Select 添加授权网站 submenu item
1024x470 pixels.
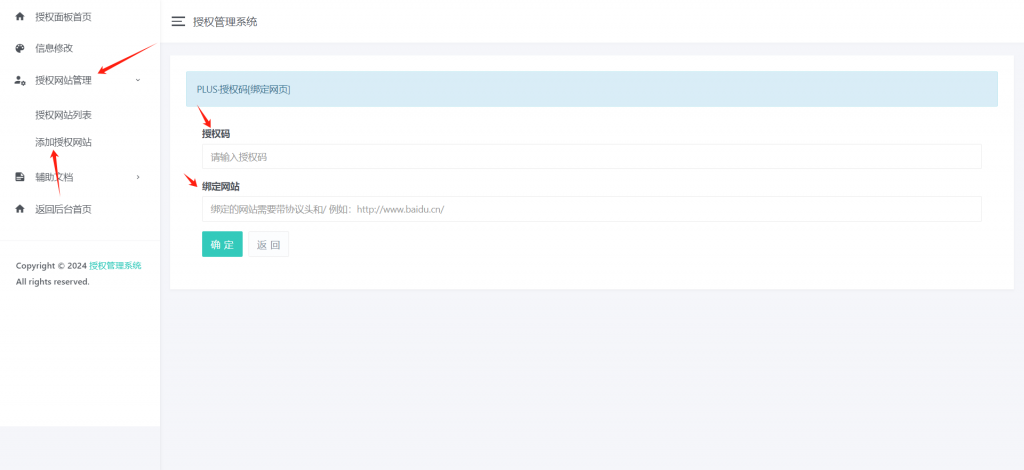pyautogui.click(x=63, y=142)
